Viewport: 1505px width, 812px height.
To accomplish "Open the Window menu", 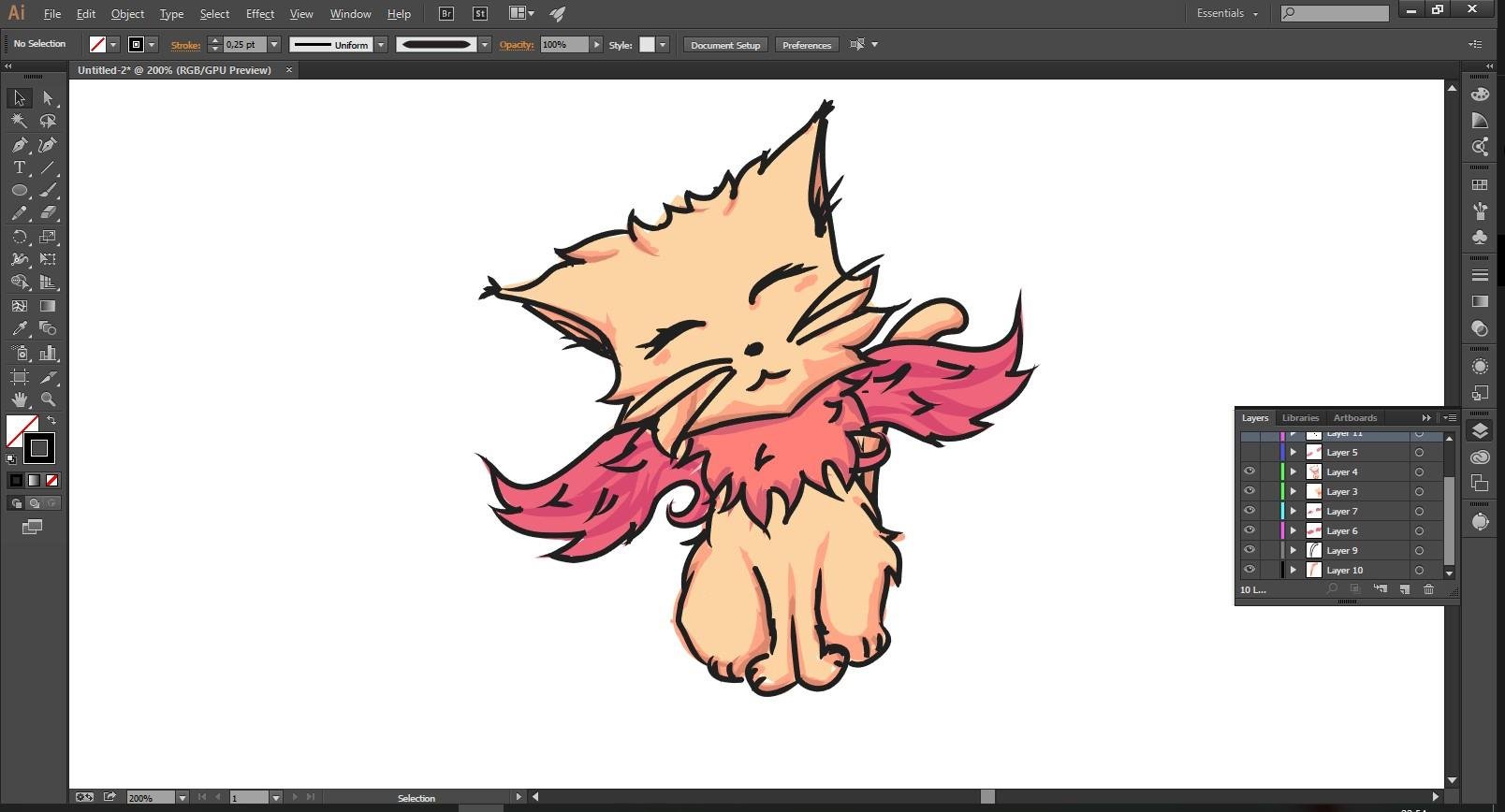I will pyautogui.click(x=350, y=14).
